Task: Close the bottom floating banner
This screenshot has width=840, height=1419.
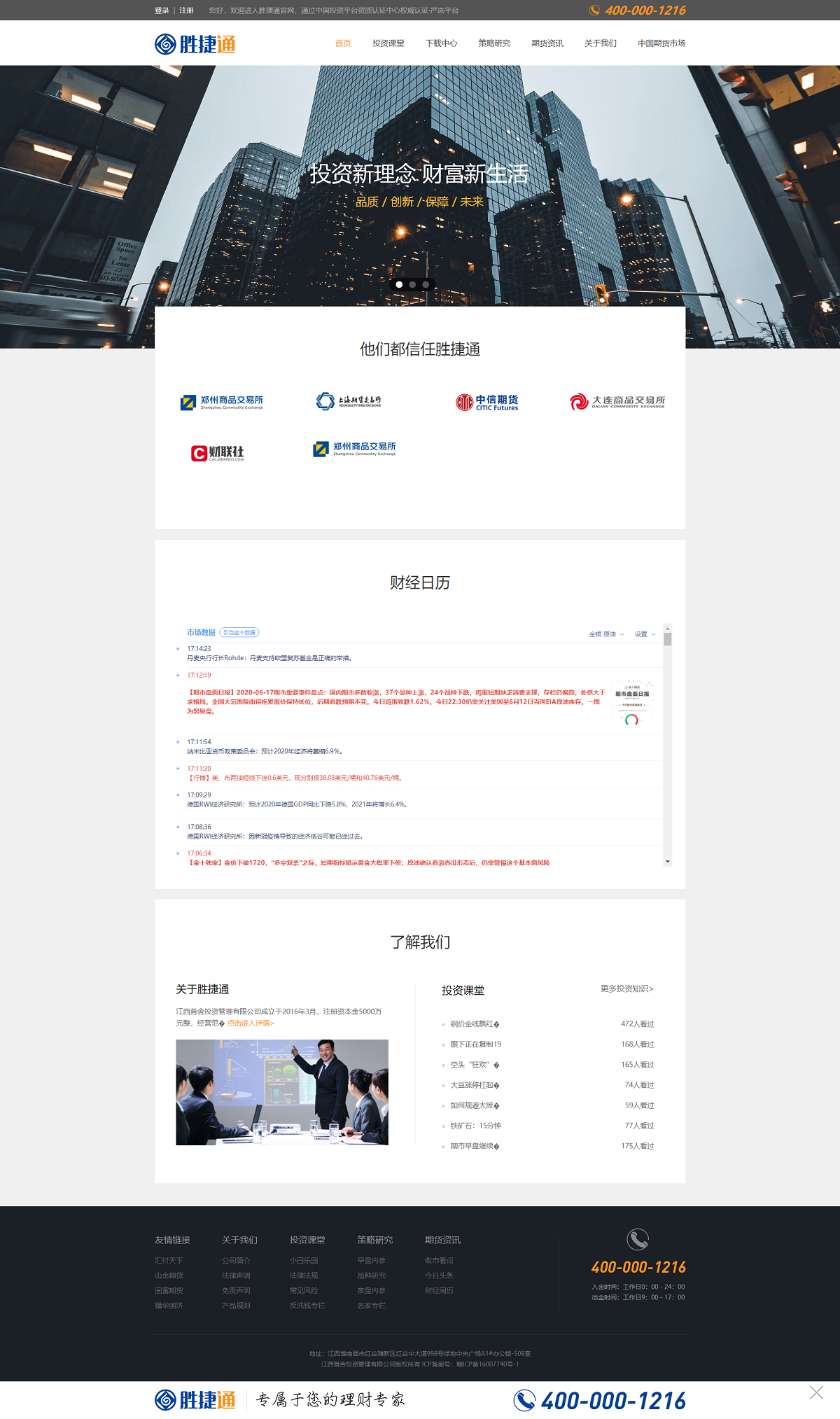Action: point(816,1392)
